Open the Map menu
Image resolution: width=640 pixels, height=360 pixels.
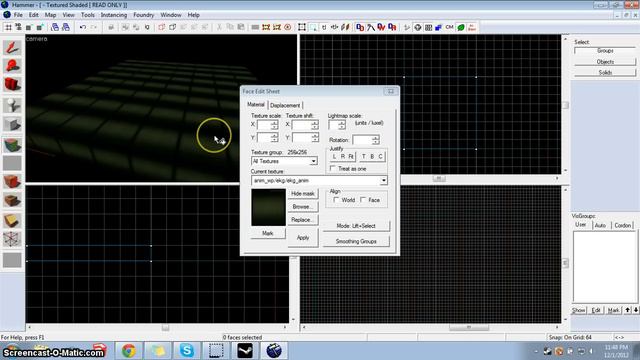click(x=50, y=15)
